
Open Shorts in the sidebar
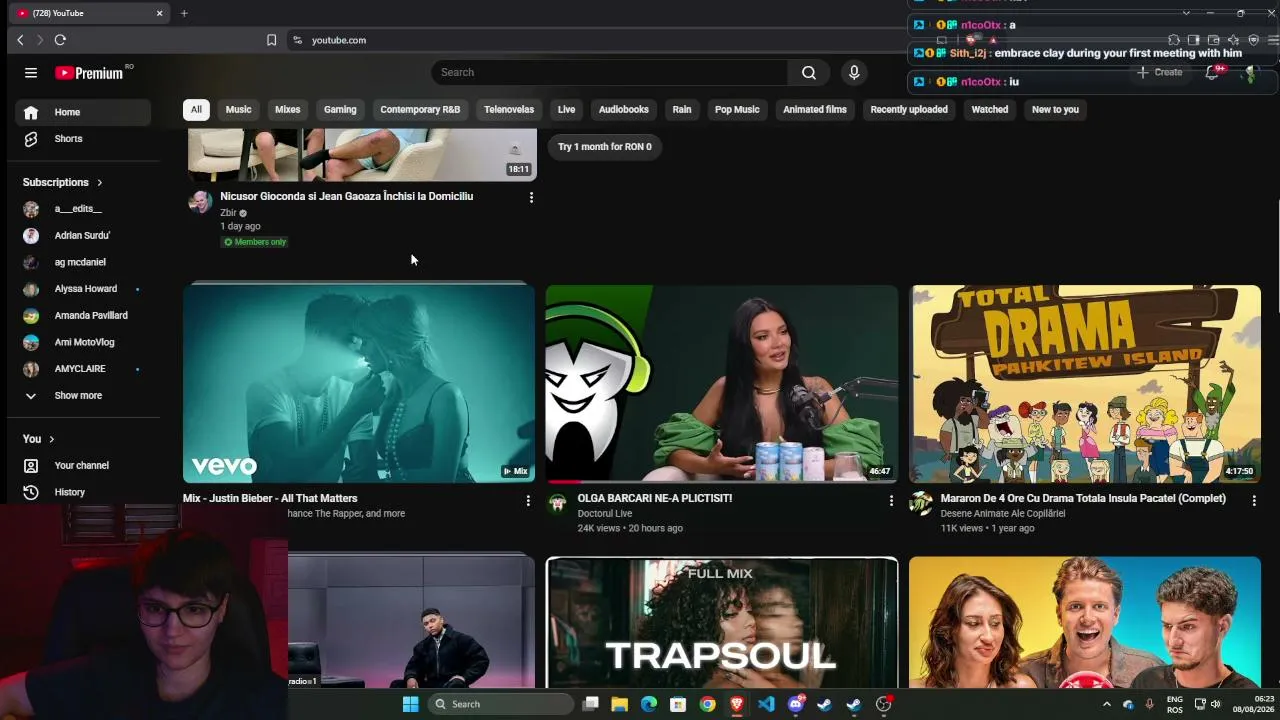(x=83, y=139)
